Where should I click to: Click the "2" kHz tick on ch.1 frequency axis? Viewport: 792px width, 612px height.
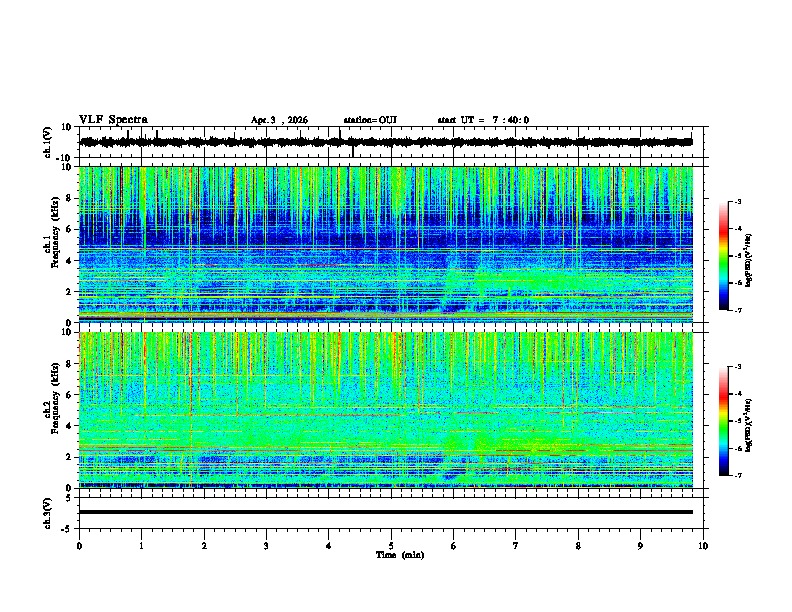(69, 292)
